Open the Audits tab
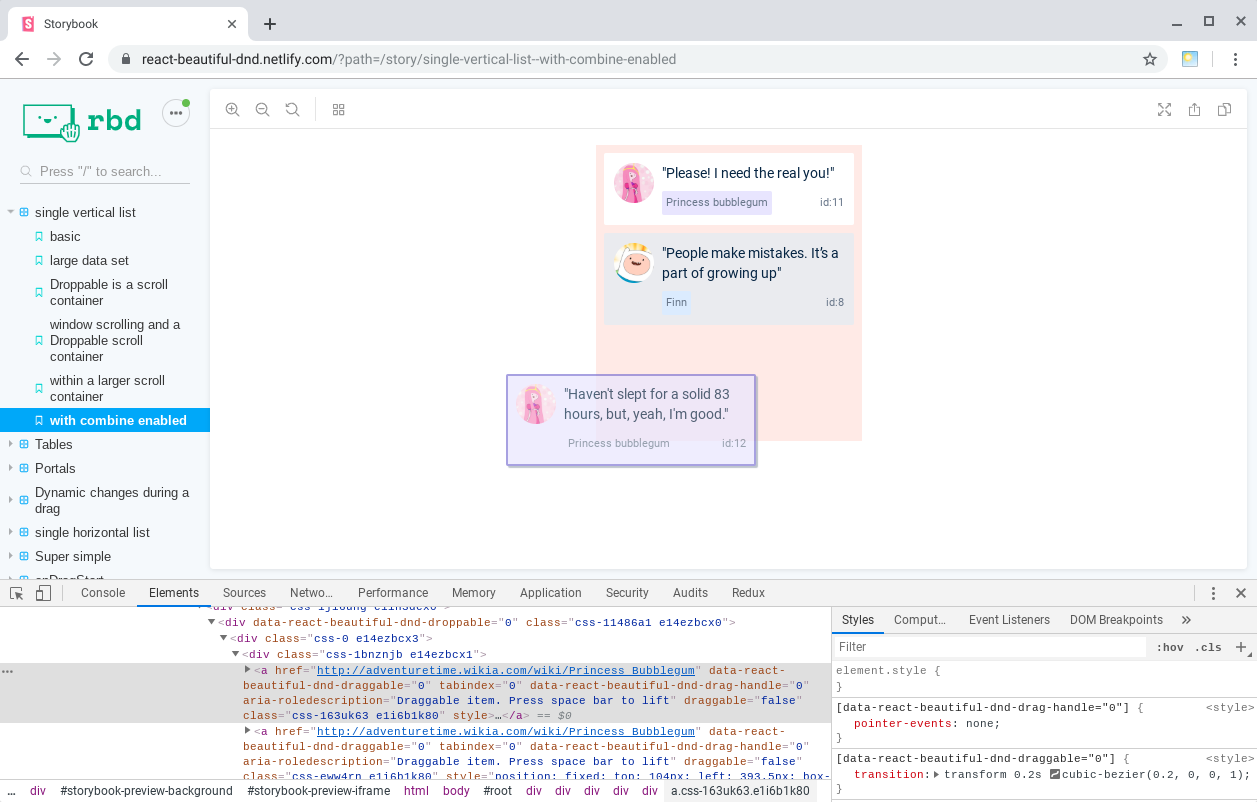Image resolution: width=1257 pixels, height=802 pixels. tap(690, 593)
